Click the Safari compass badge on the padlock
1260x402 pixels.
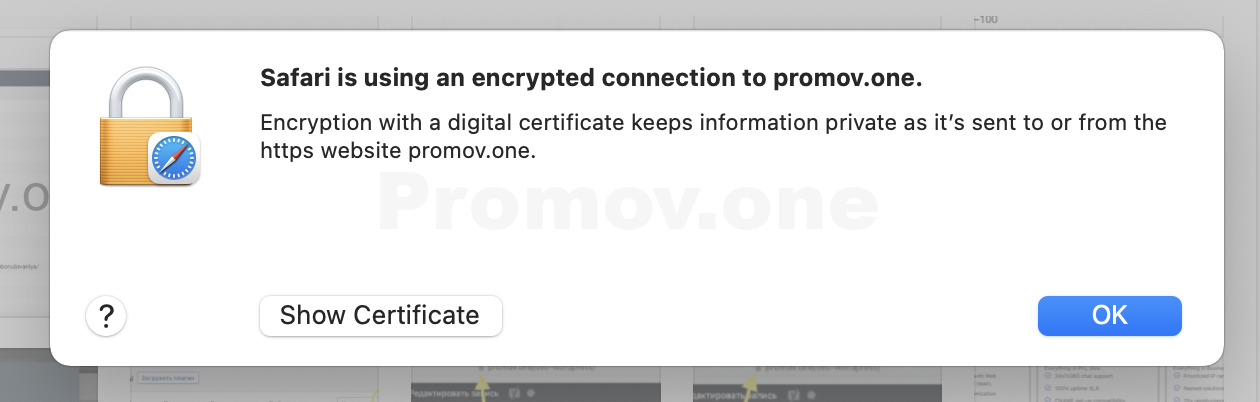(x=174, y=160)
